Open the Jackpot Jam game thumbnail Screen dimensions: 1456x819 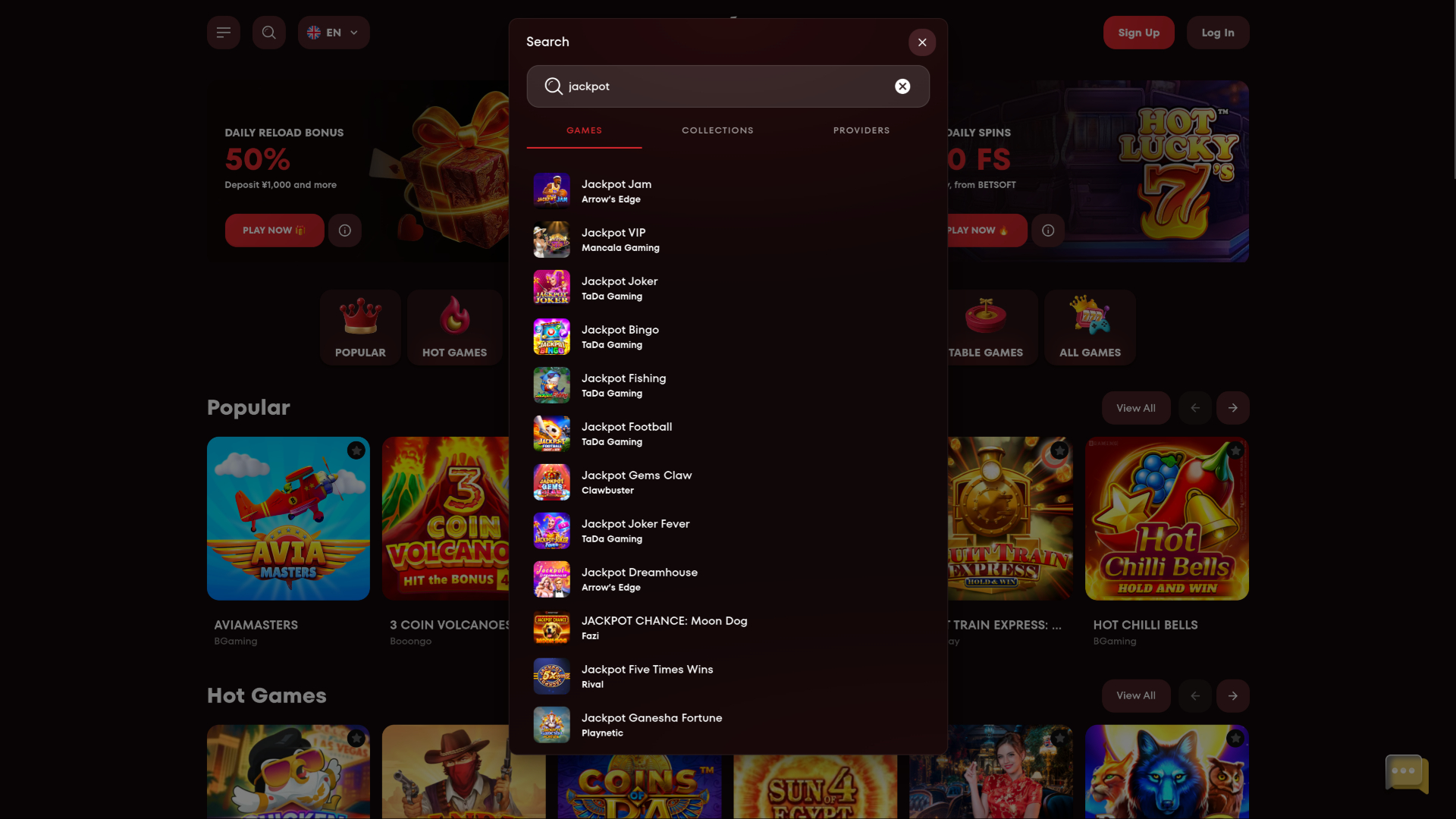coord(551,191)
